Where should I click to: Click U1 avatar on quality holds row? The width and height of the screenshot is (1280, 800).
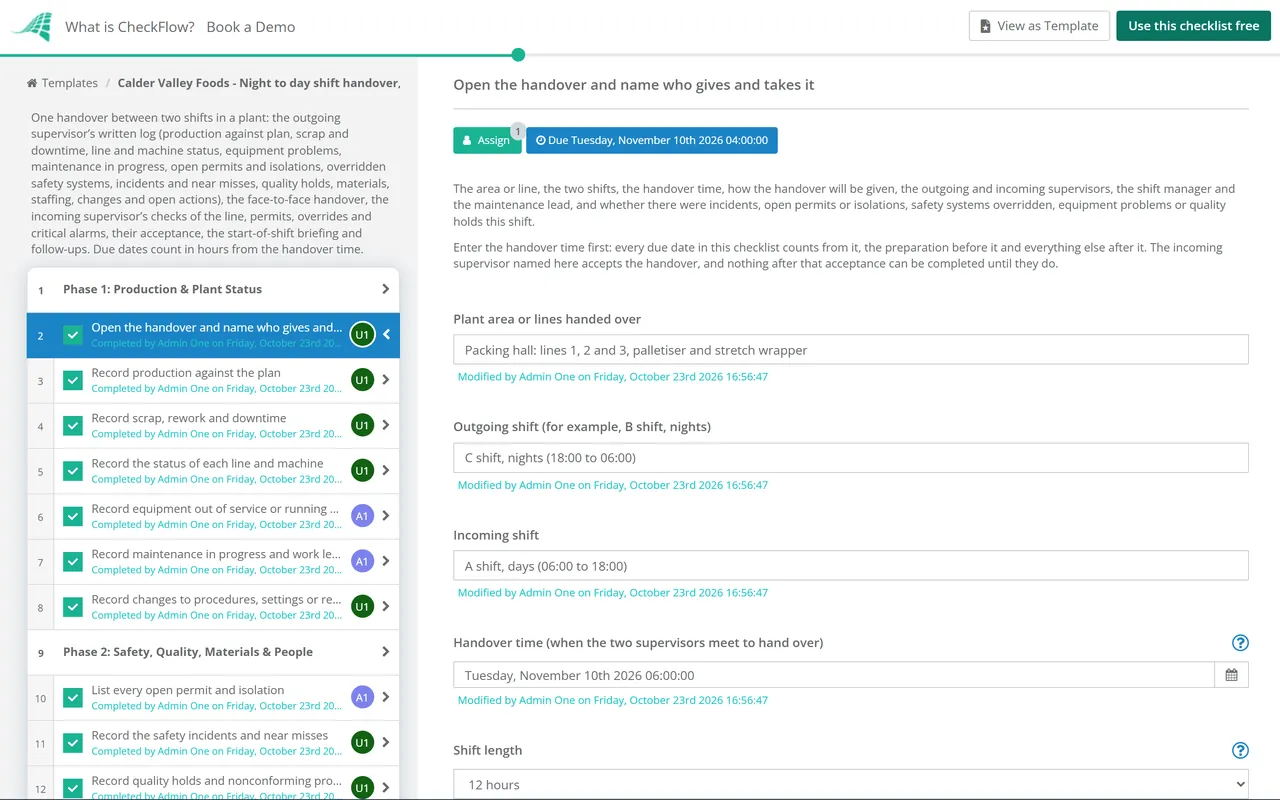(362, 787)
